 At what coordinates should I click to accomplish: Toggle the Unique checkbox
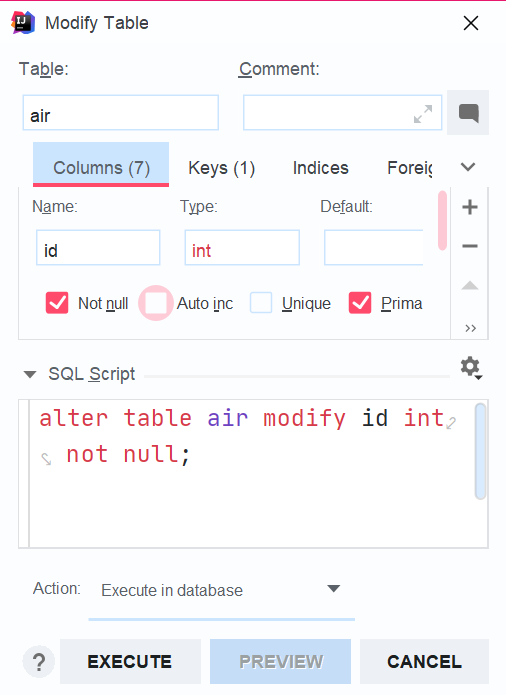pyautogui.click(x=261, y=303)
